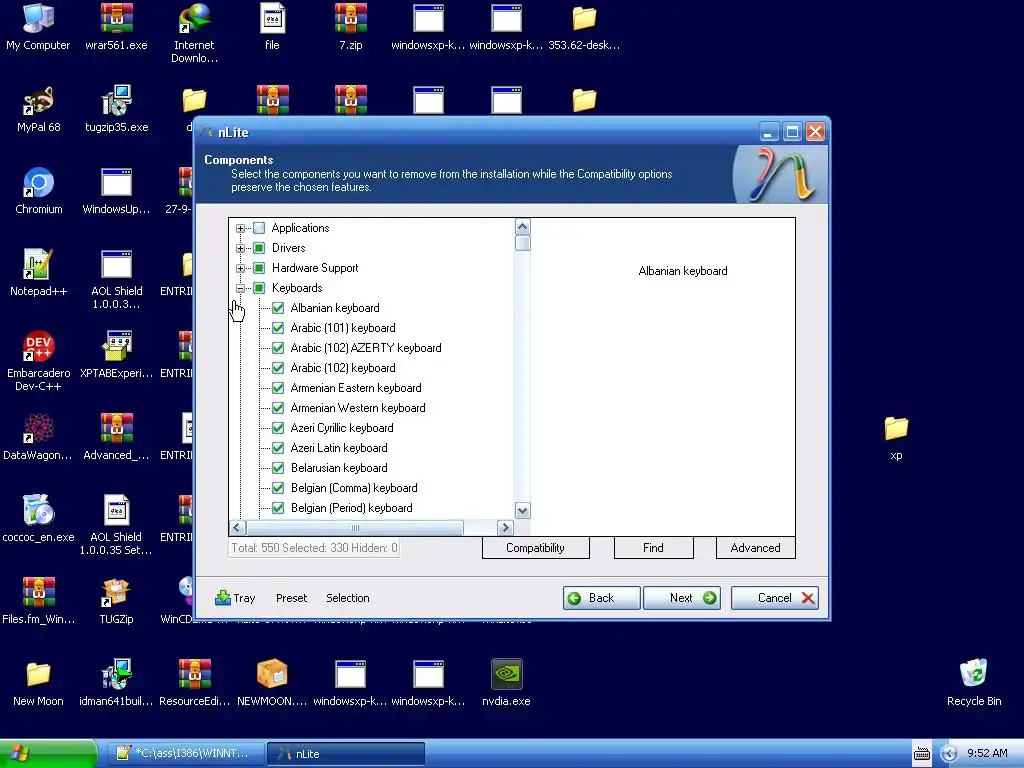Click the scroll down arrow of component list

(522, 511)
